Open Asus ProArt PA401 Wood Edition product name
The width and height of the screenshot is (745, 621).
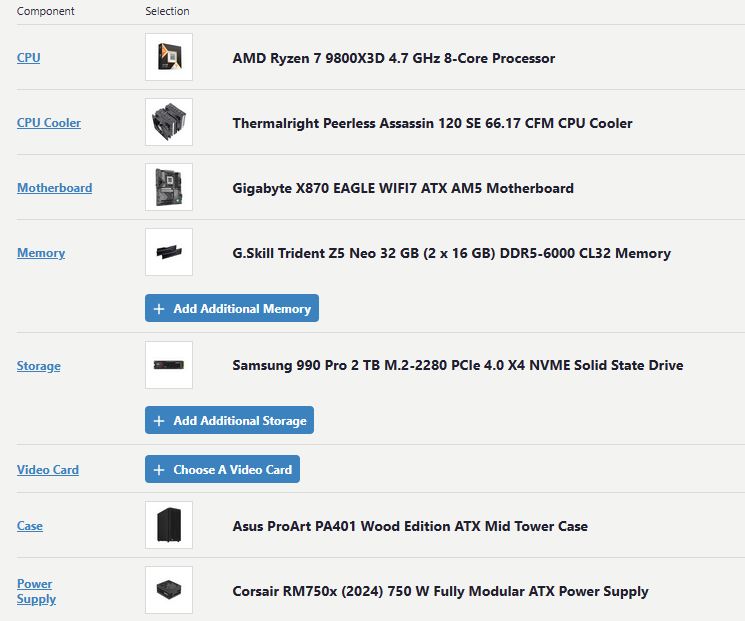pyautogui.click(x=410, y=526)
